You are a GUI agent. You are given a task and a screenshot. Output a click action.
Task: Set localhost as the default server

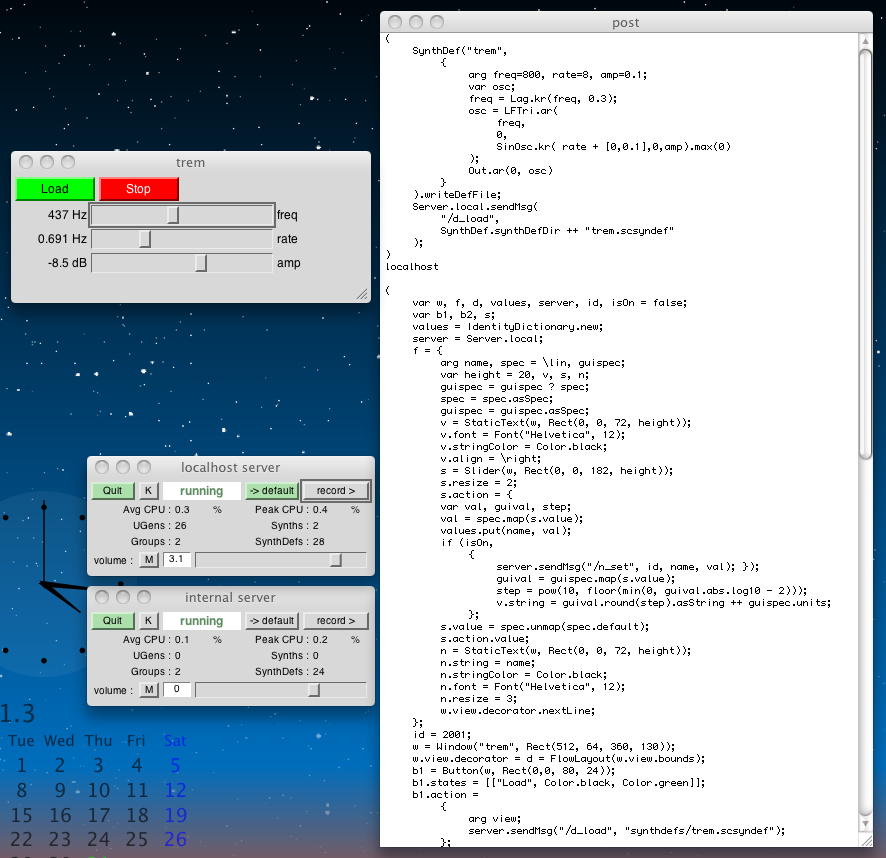(272, 491)
